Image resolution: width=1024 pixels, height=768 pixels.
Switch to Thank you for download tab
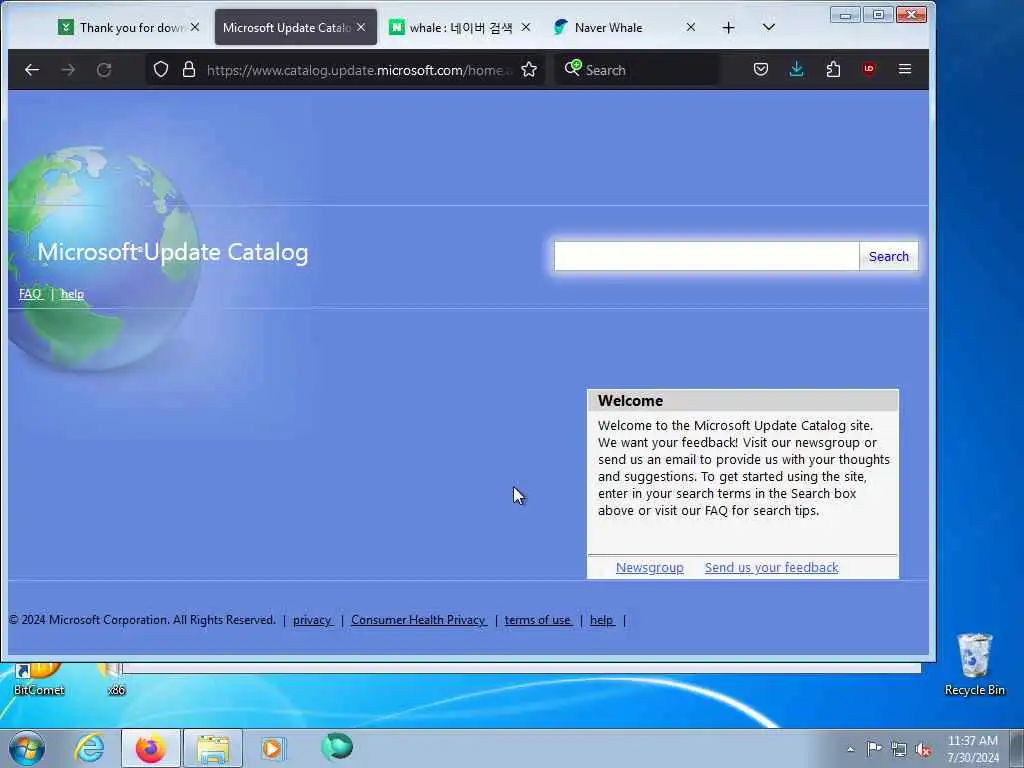[129, 27]
